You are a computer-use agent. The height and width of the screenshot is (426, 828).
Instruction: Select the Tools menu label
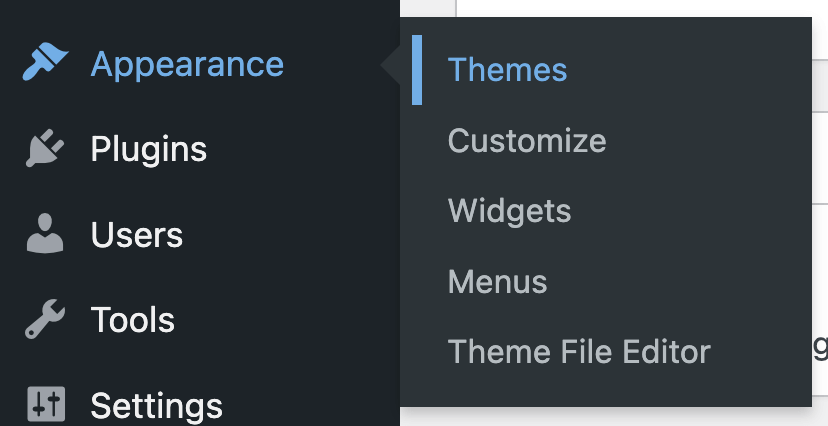133,320
